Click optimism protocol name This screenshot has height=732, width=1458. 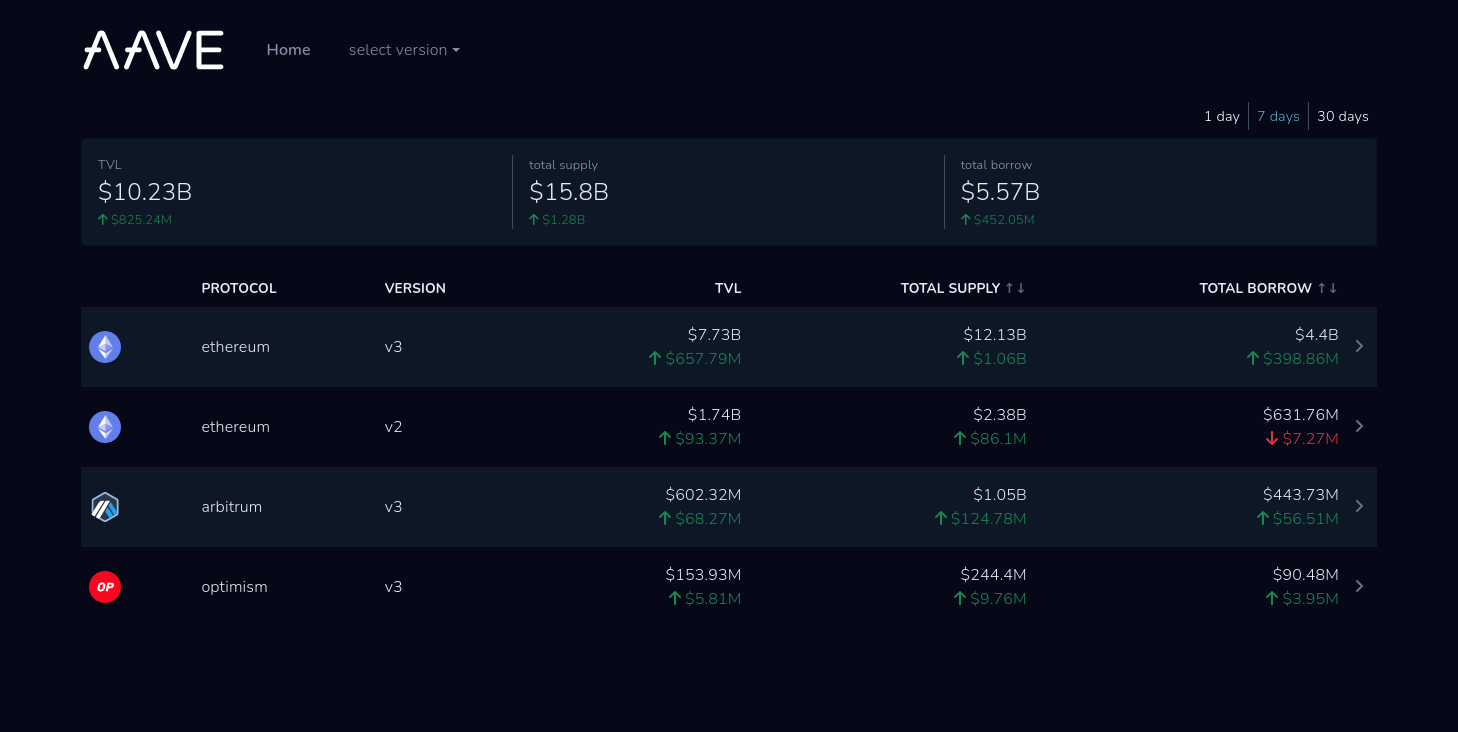point(235,587)
